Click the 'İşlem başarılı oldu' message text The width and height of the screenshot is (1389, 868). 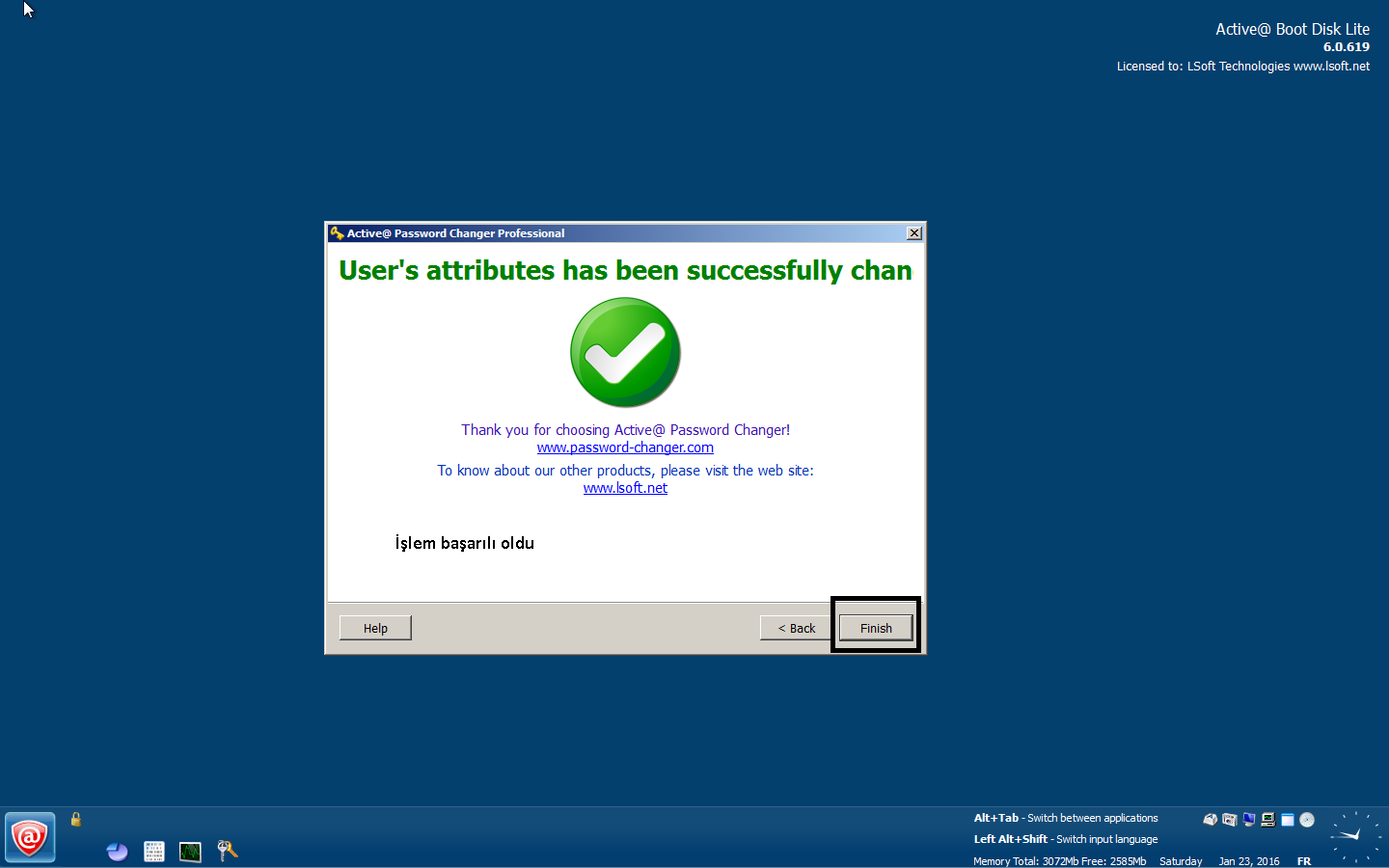tap(465, 543)
